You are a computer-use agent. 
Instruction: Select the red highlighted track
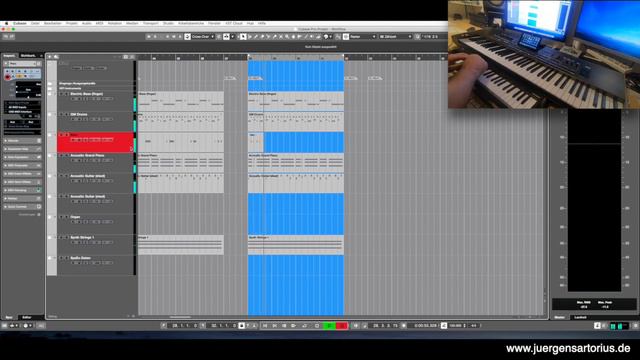point(96,142)
